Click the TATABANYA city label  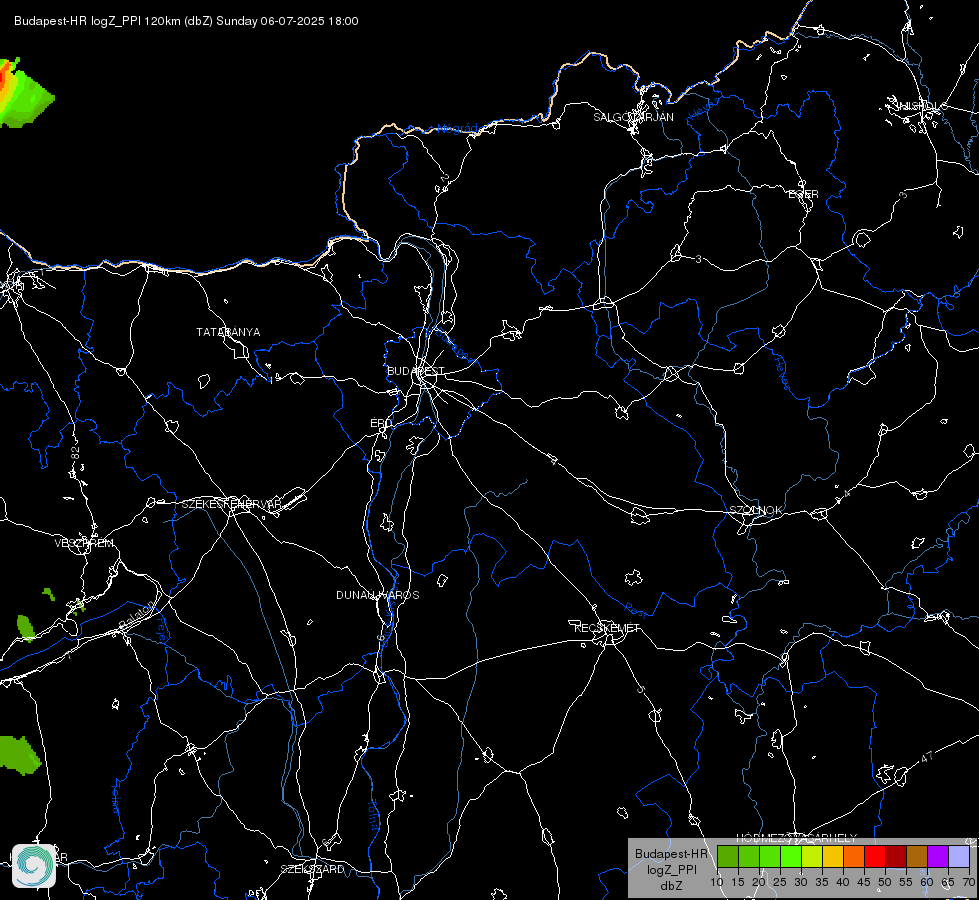click(228, 332)
